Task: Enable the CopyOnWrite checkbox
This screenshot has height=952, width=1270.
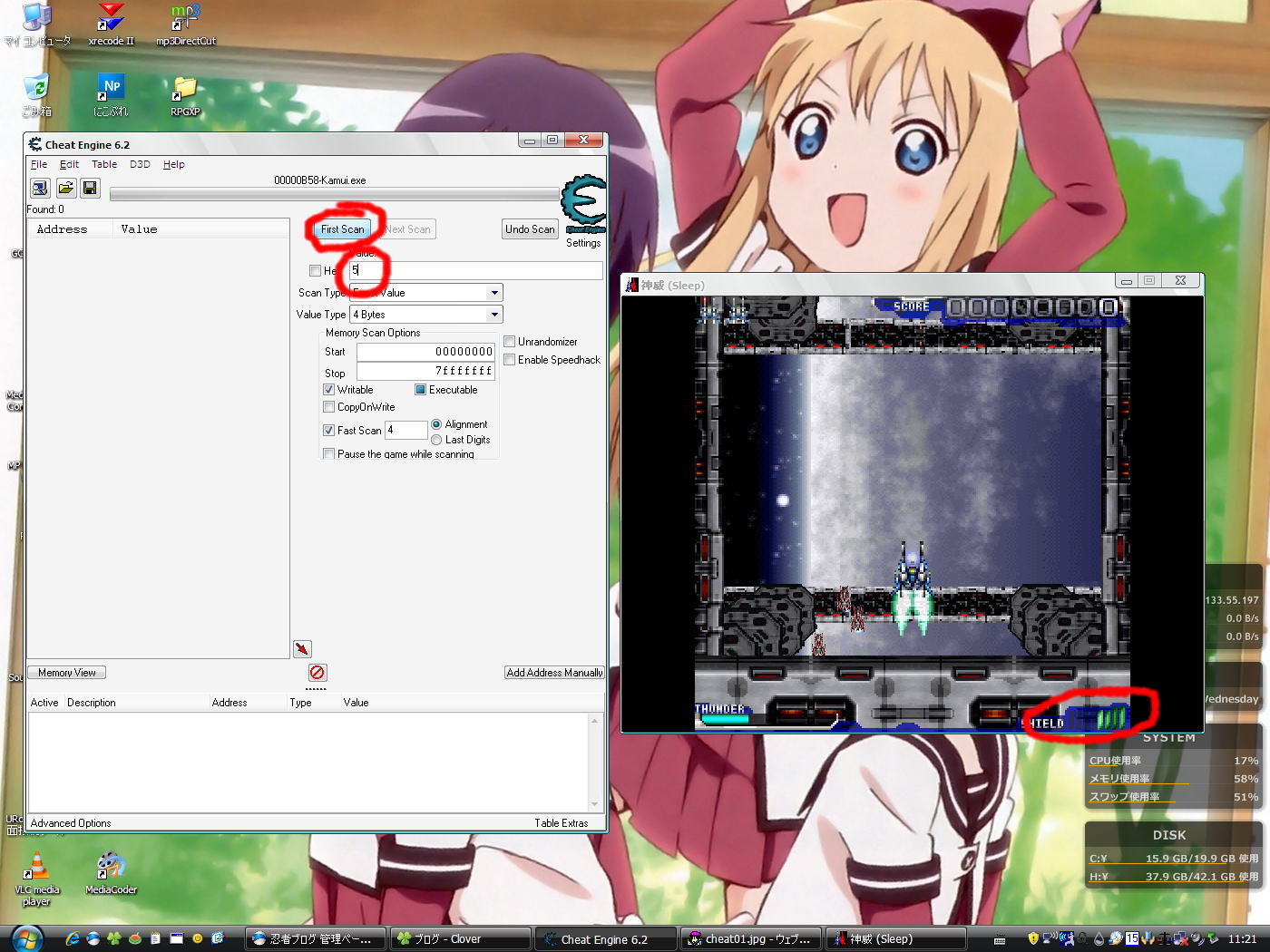Action: [329, 407]
